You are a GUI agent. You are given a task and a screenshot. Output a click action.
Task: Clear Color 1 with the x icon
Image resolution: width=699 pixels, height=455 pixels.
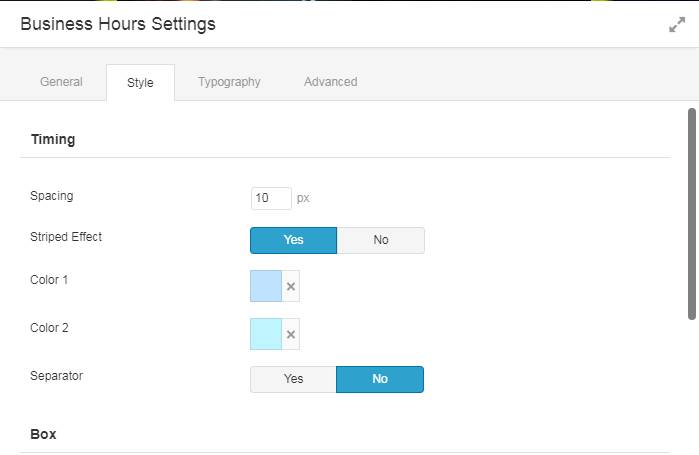291,286
